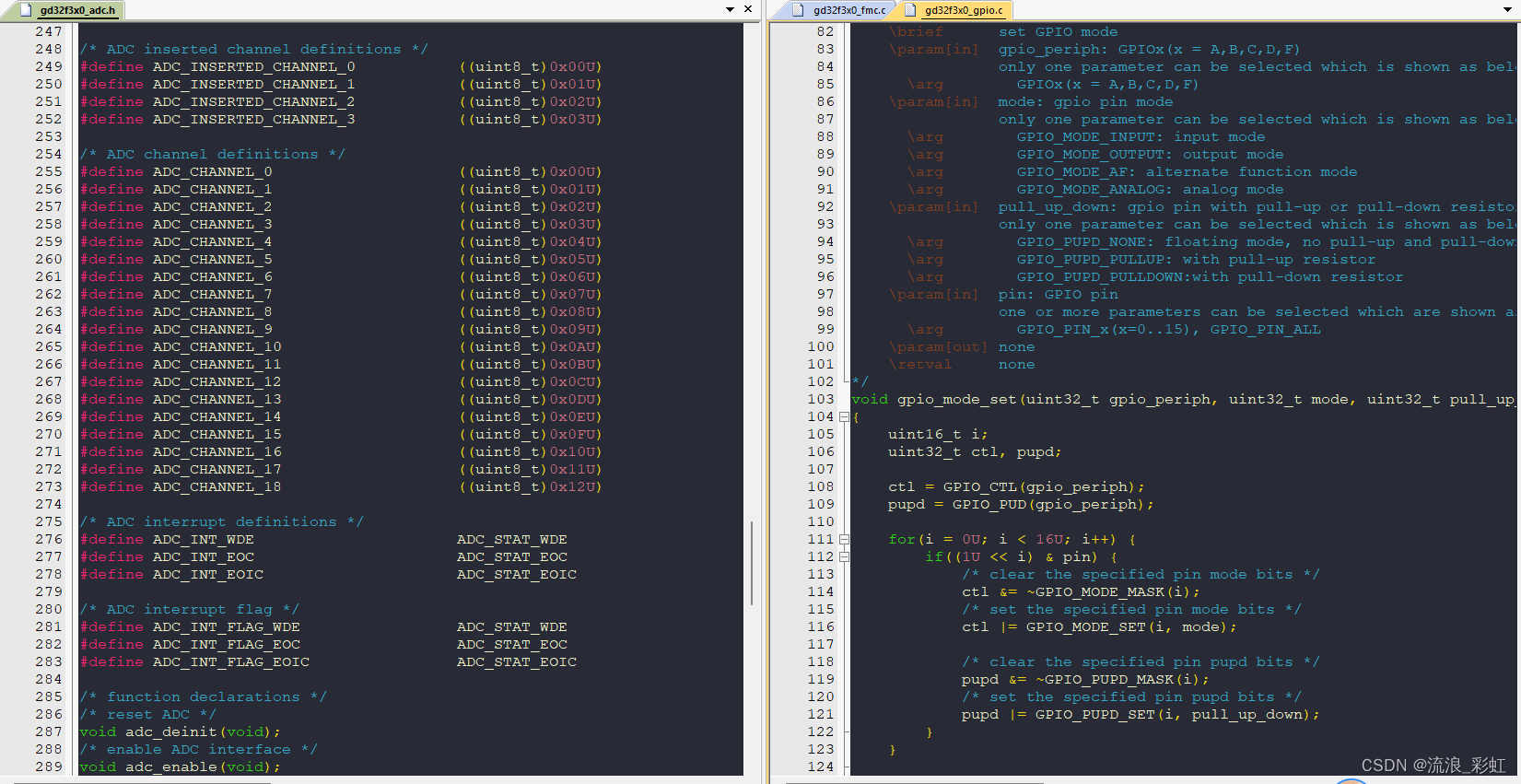Viewport: 1521px width, 784px height.
Task: Click the ADC_CHANNEL_10 macro name
Action: (216, 347)
